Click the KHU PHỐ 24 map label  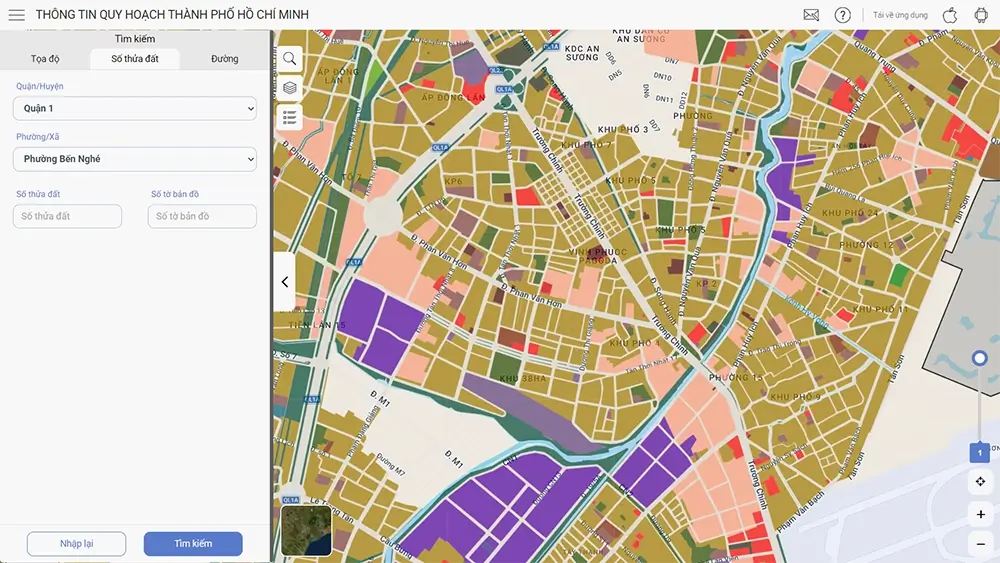click(x=850, y=213)
